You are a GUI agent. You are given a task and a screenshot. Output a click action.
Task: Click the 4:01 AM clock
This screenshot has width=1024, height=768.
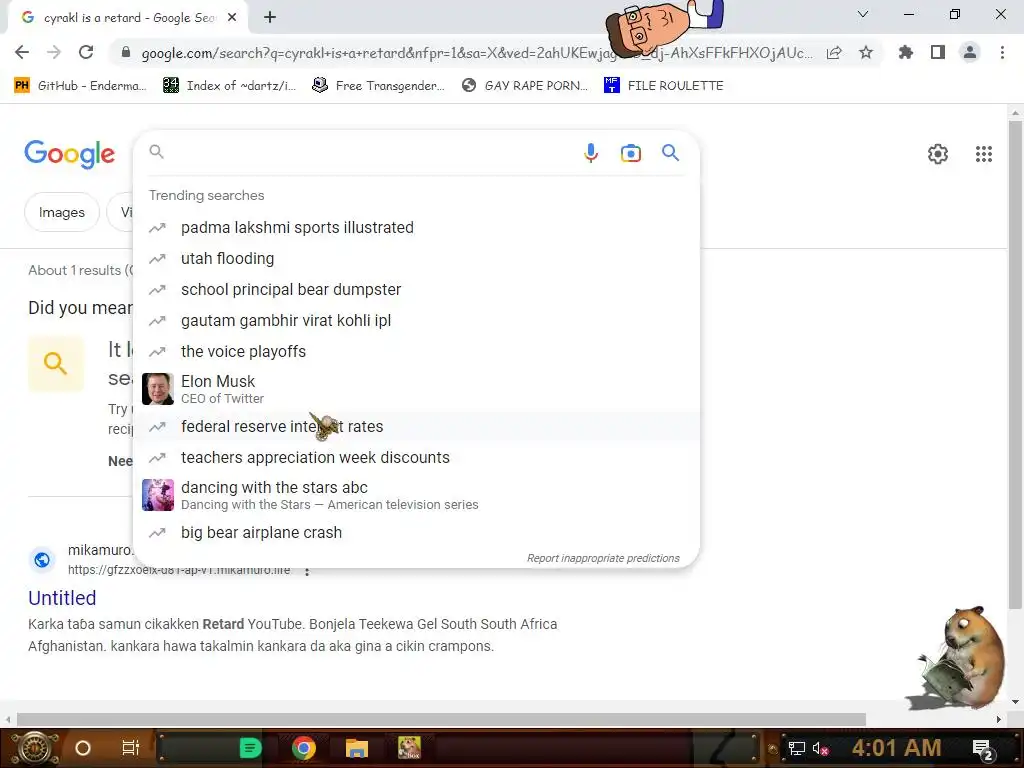click(896, 748)
